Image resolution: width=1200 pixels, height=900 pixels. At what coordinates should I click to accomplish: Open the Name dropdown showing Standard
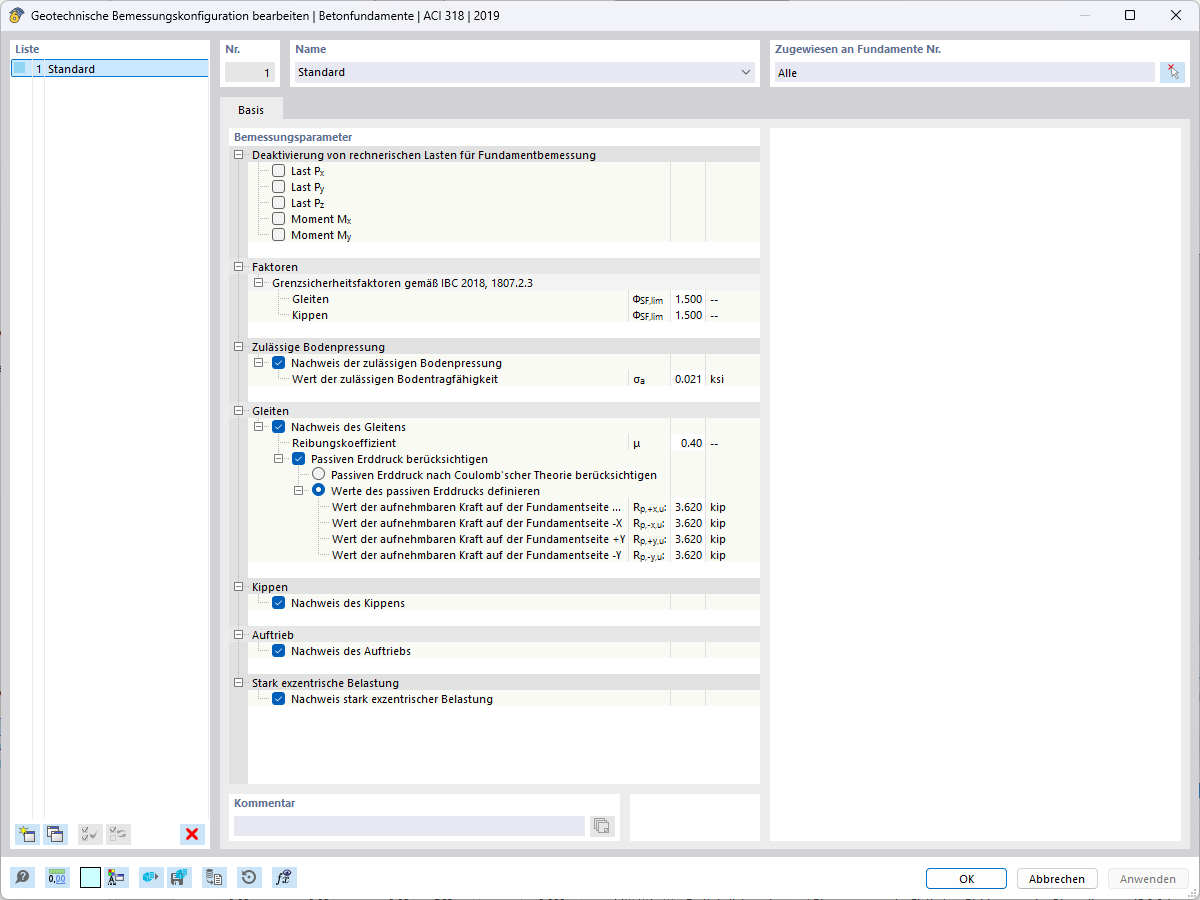(746, 72)
